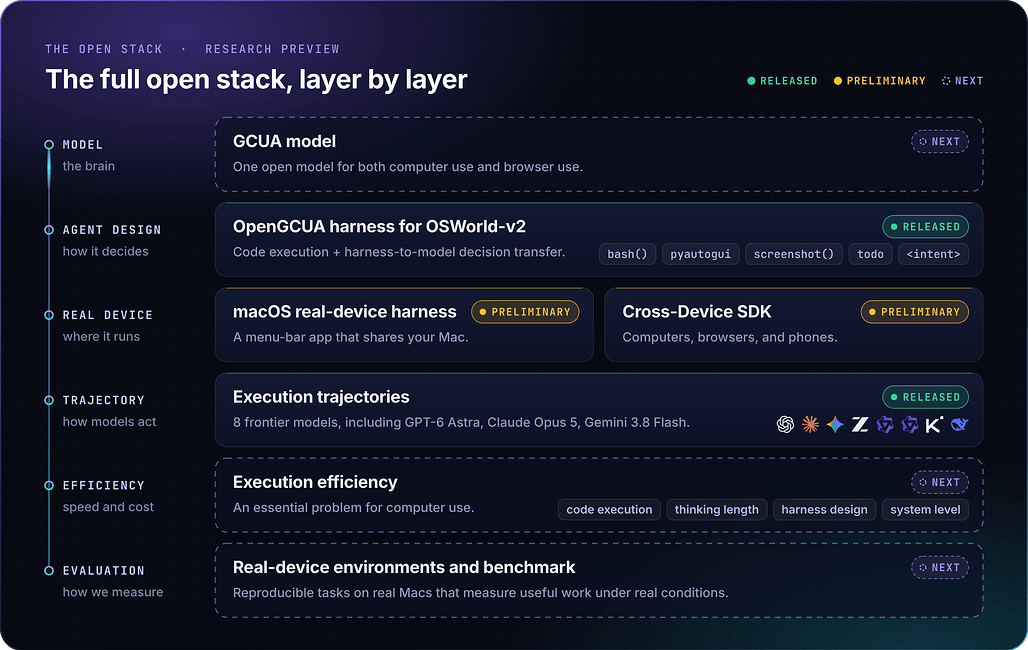
Task: Click the NEXT legend entry in header
Action: (962, 81)
